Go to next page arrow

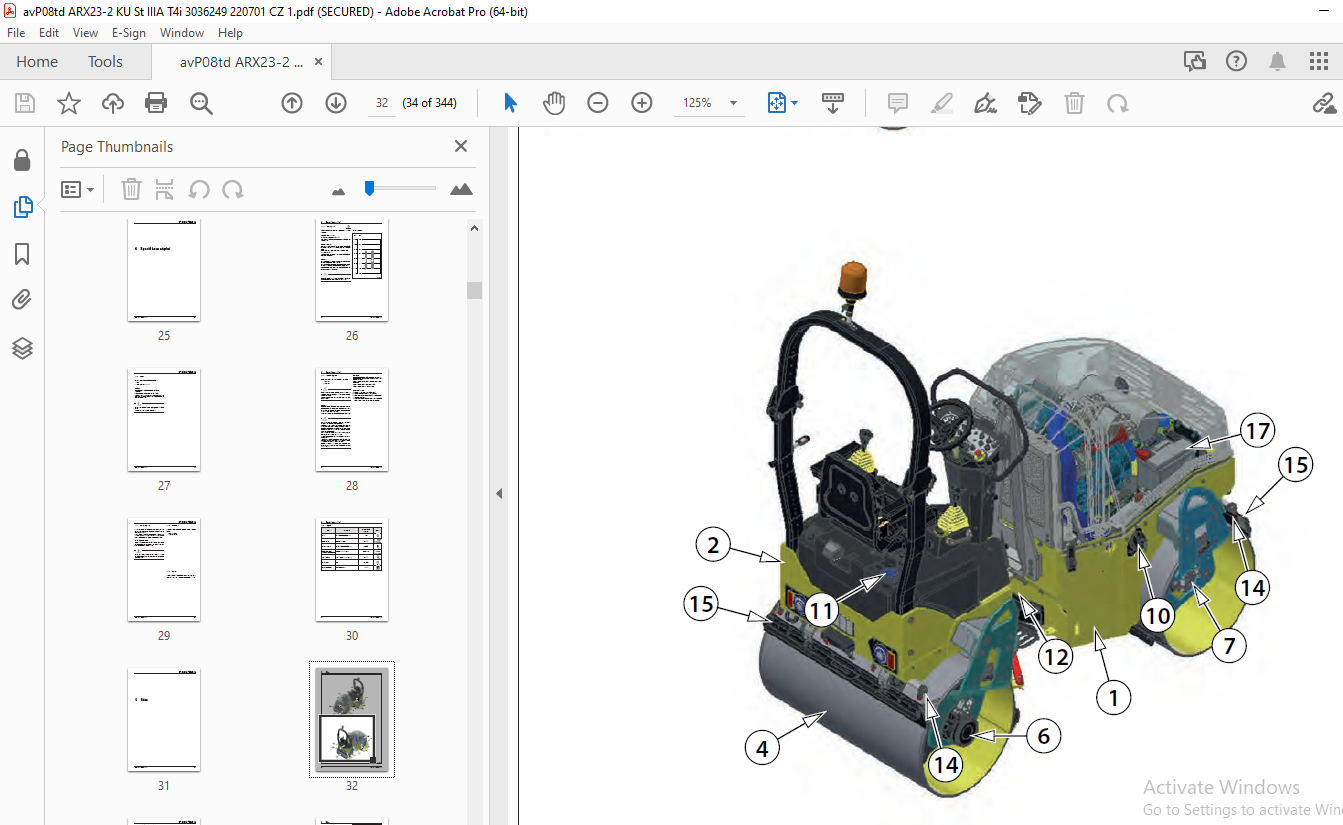(336, 103)
